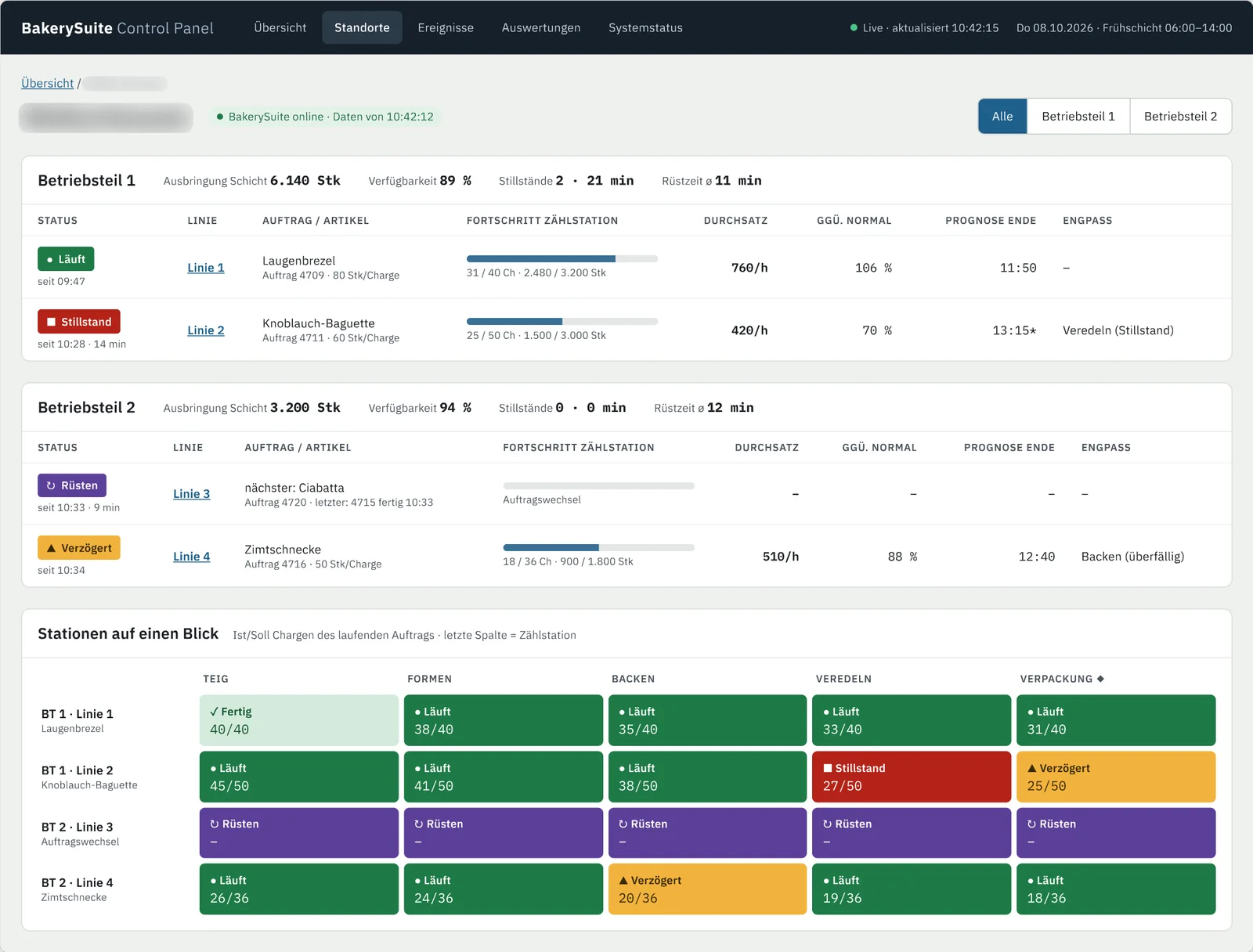Click the empty Auftragswechsel progress bar
The image size is (1253, 952).
click(x=598, y=485)
